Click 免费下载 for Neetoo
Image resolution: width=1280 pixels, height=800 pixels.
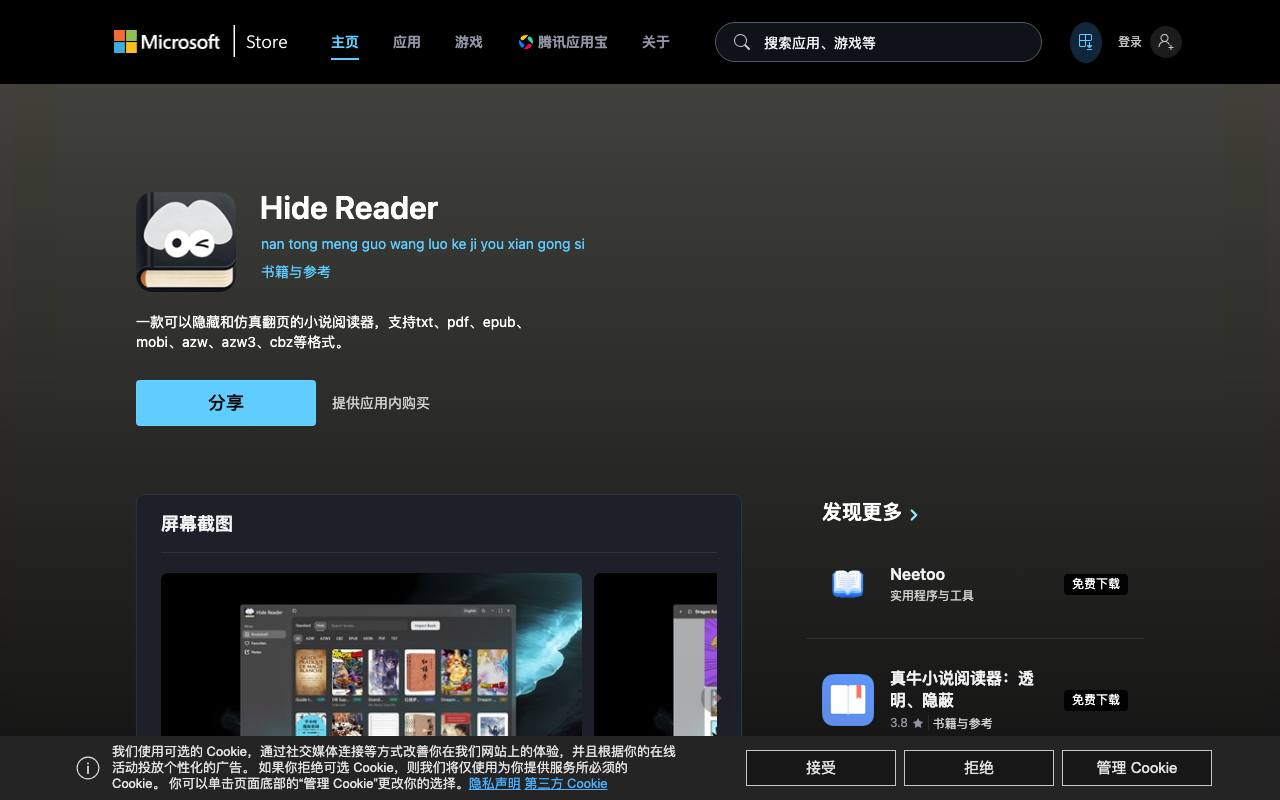click(1096, 584)
